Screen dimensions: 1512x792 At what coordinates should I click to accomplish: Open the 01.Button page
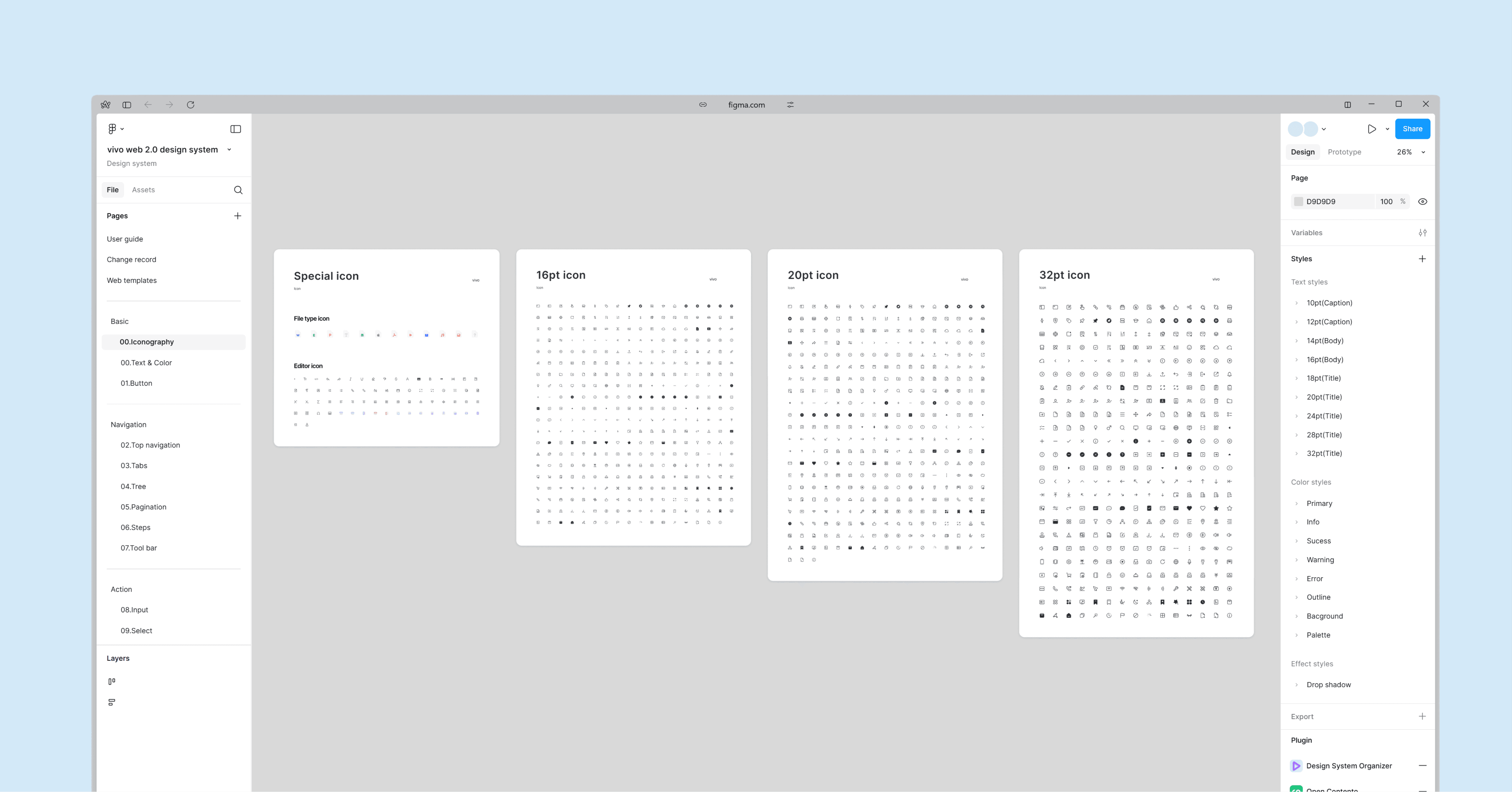(136, 384)
